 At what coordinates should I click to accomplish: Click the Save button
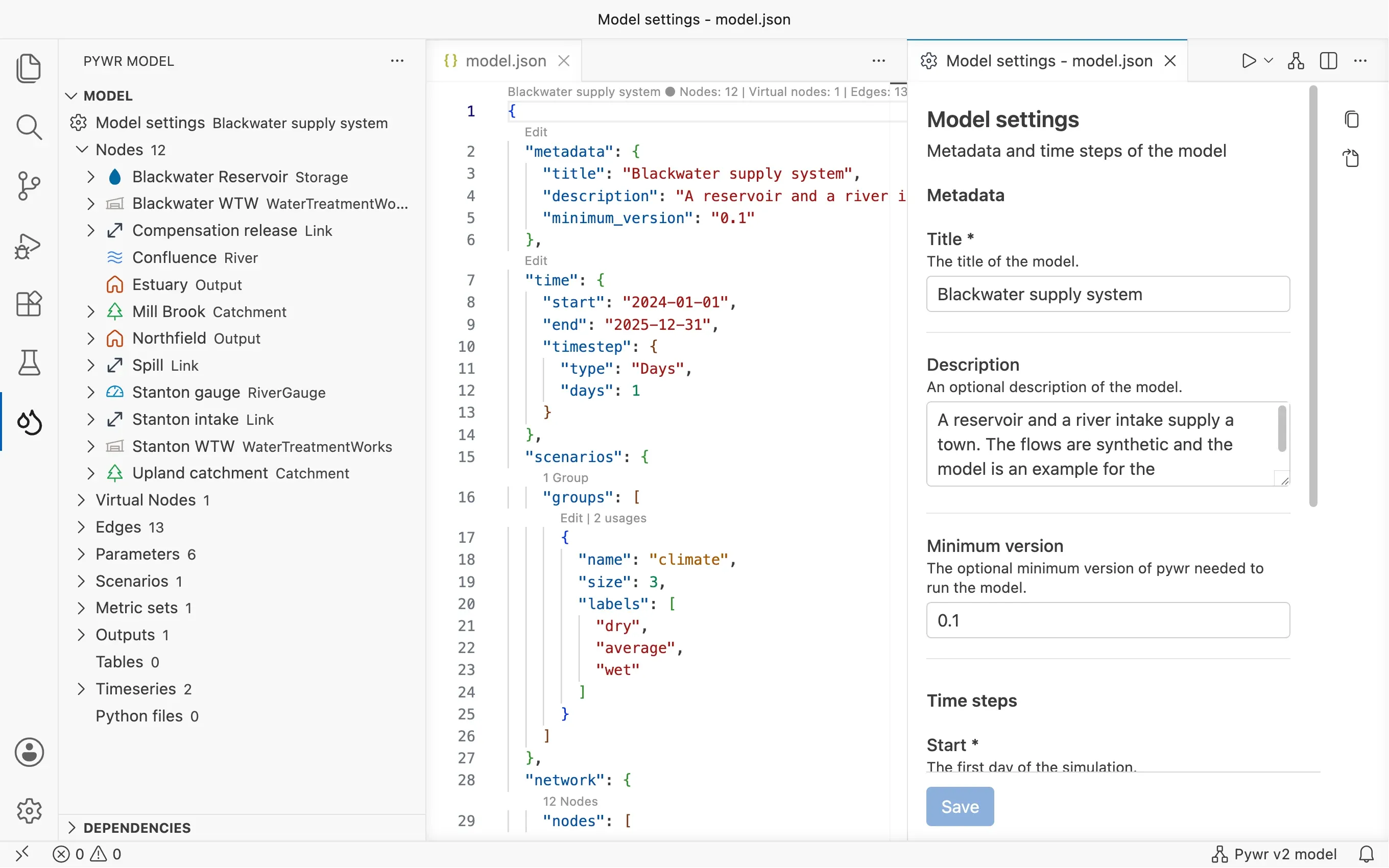960,807
